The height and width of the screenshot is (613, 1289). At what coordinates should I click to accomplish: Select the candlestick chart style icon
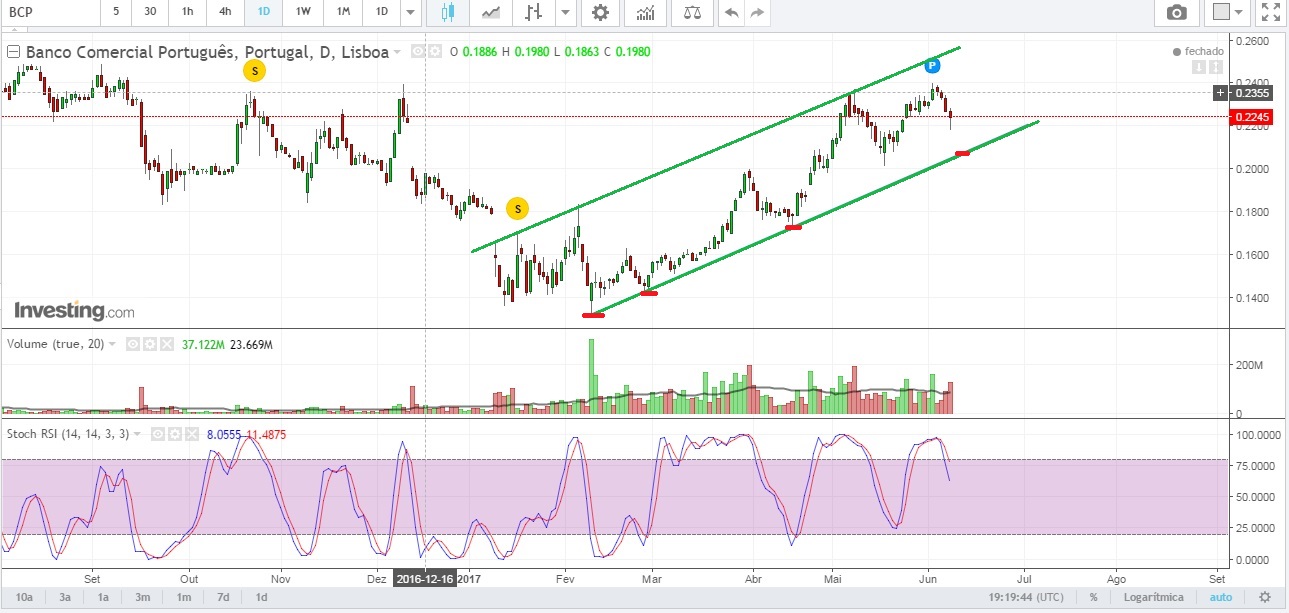tap(447, 12)
